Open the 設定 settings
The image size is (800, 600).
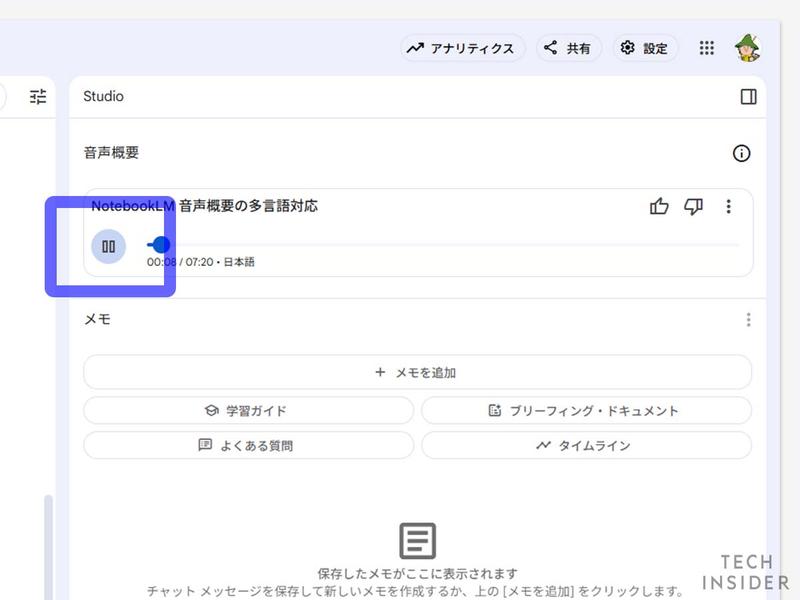(644, 47)
